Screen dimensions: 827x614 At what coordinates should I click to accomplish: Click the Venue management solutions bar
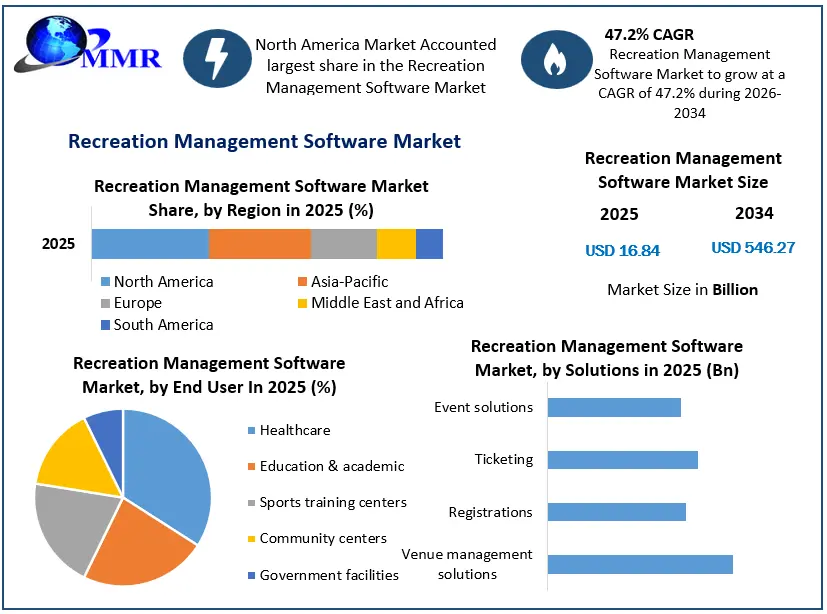640,564
